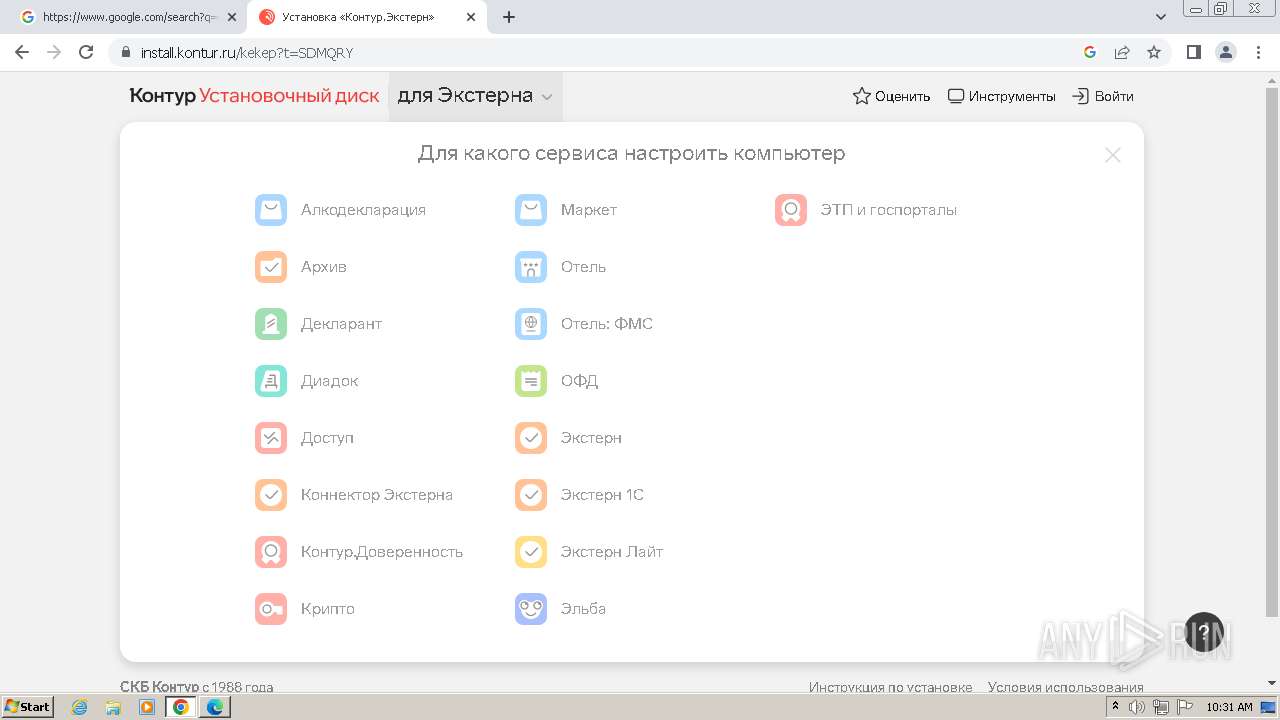Viewport: 1280px width, 720px height.
Task: Open Chrome three-dot menu
Action: 1258,52
